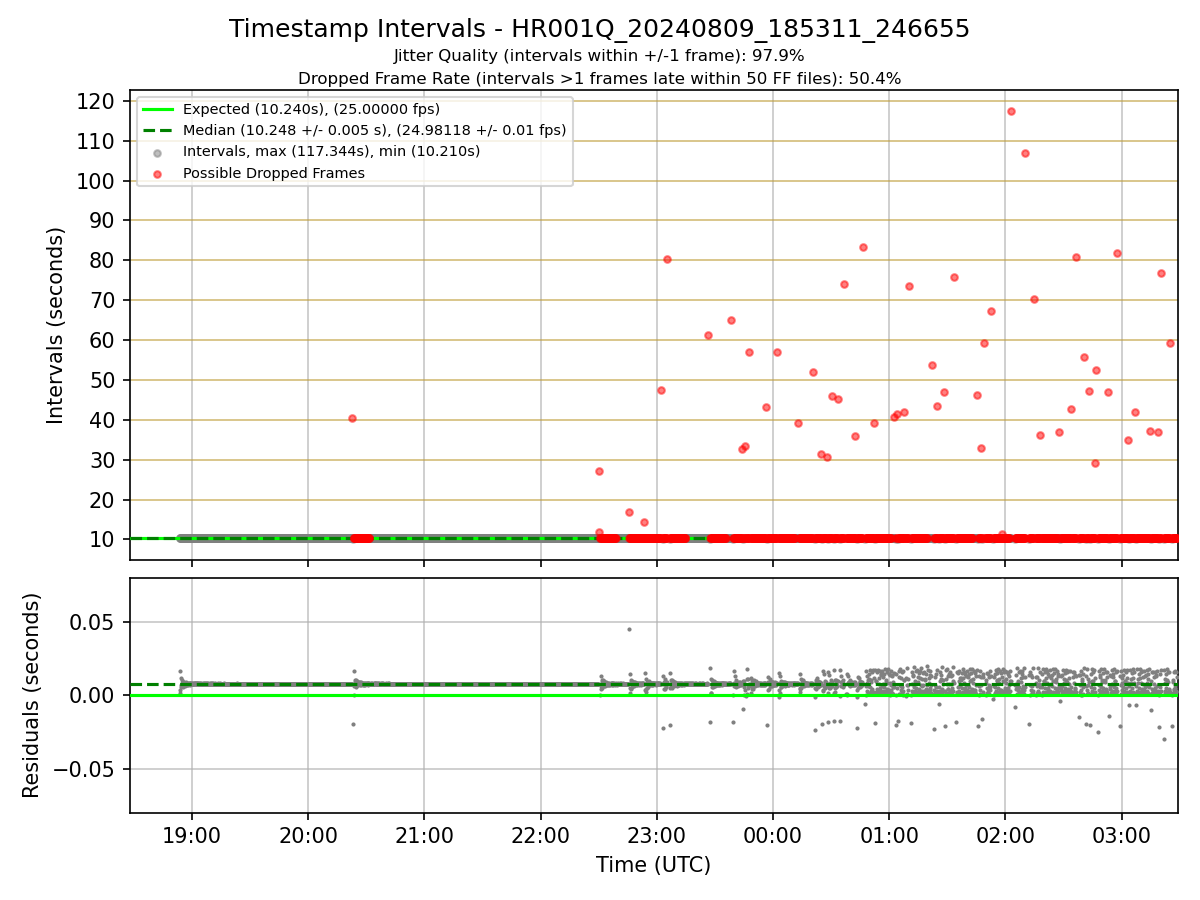
Task: Click time tick label '02:00'
Action: (x=1005, y=834)
